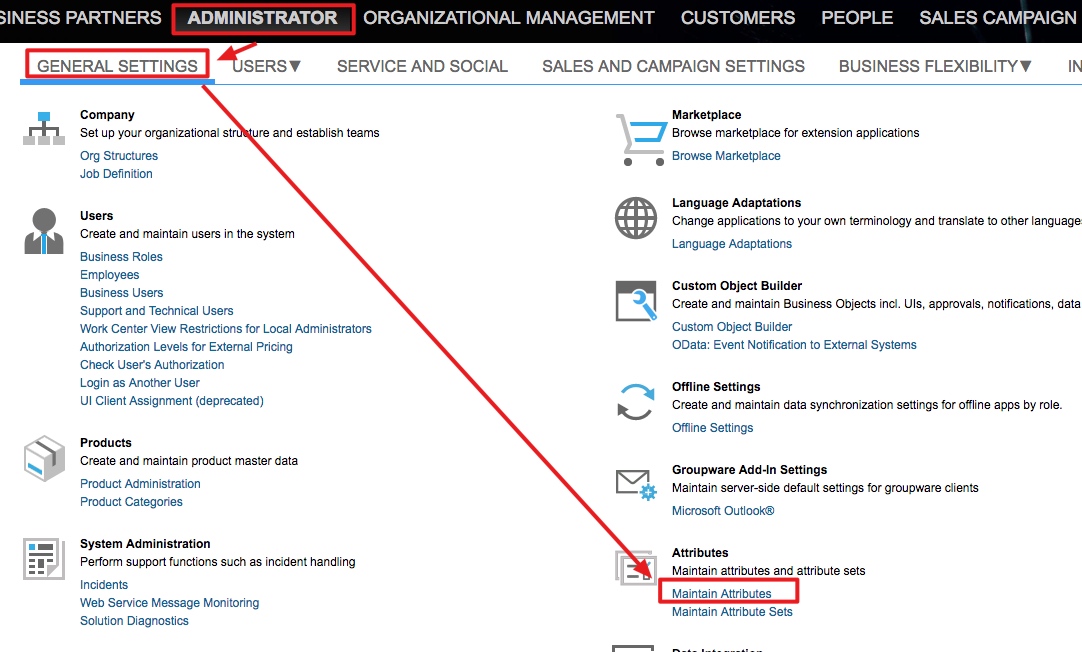Click the Products section heading
The width and height of the screenshot is (1082, 652).
tap(106, 442)
